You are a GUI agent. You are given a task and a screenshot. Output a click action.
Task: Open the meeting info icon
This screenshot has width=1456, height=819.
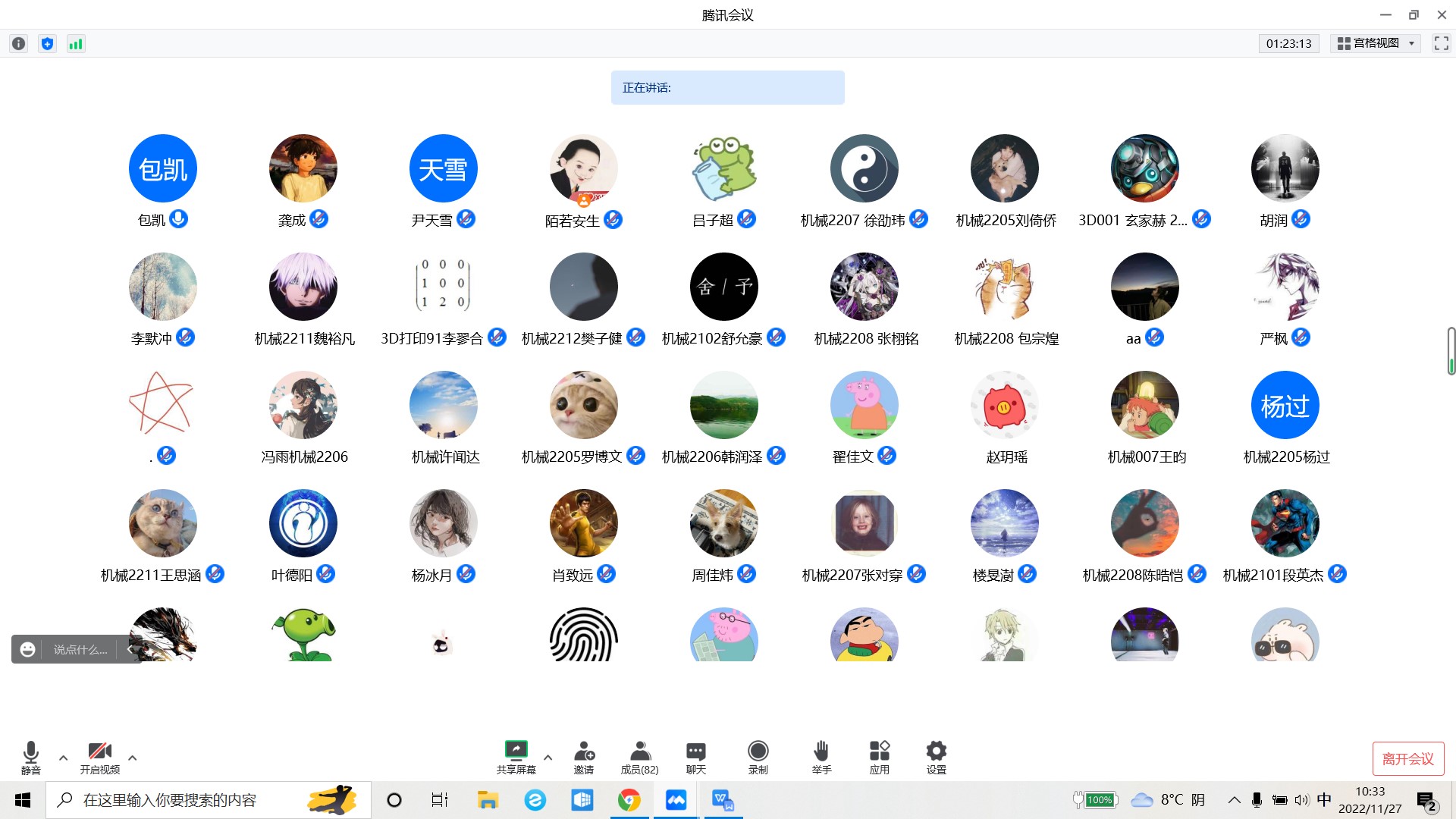pos(18,43)
